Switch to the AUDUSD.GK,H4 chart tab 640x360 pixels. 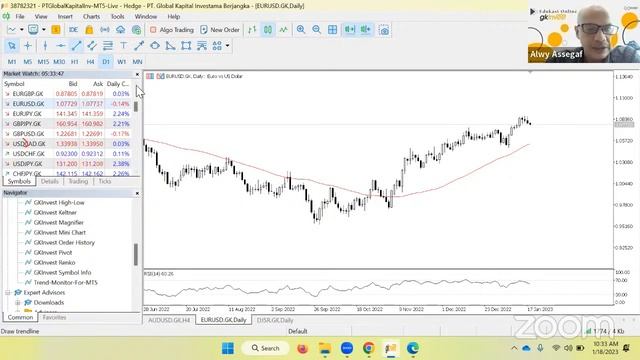169,320
